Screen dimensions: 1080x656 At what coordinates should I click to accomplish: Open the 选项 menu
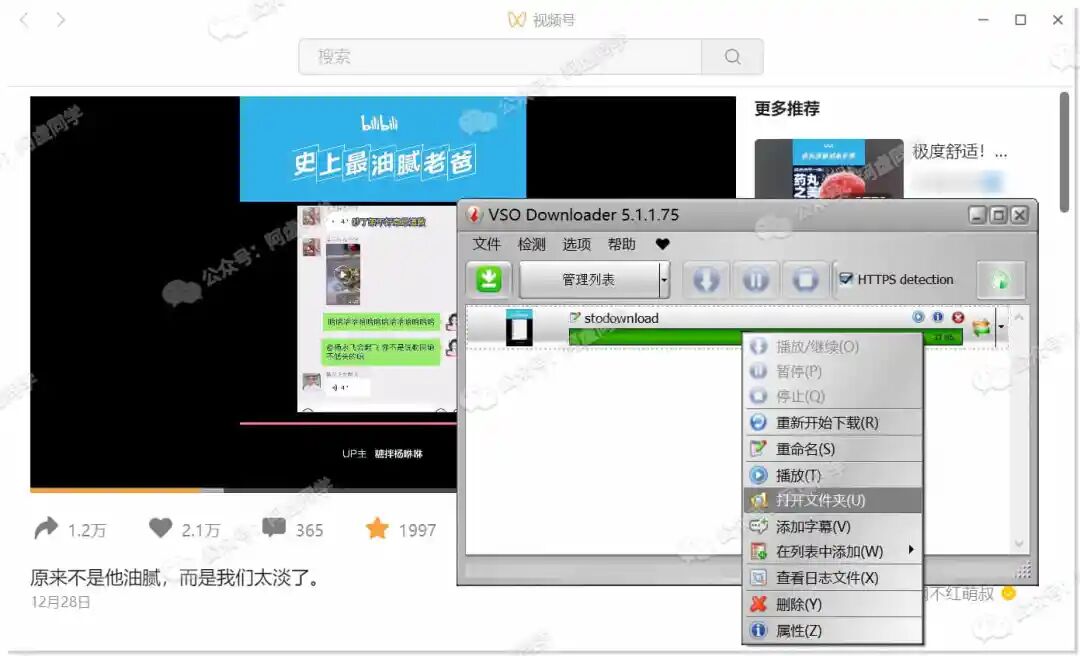coord(577,244)
